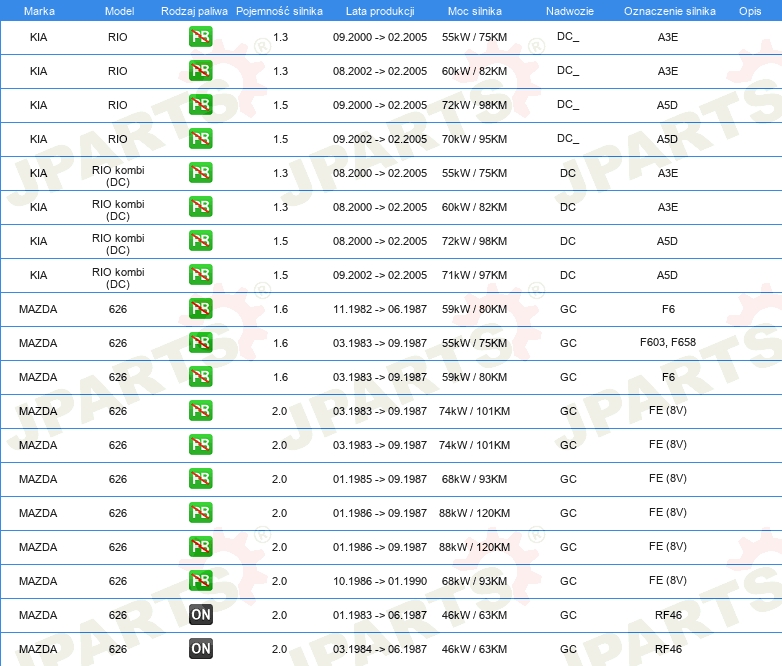Screen dimensions: 782x666
Task: Select the power cell '70kW / 95KM'
Action: pyautogui.click(x=474, y=139)
